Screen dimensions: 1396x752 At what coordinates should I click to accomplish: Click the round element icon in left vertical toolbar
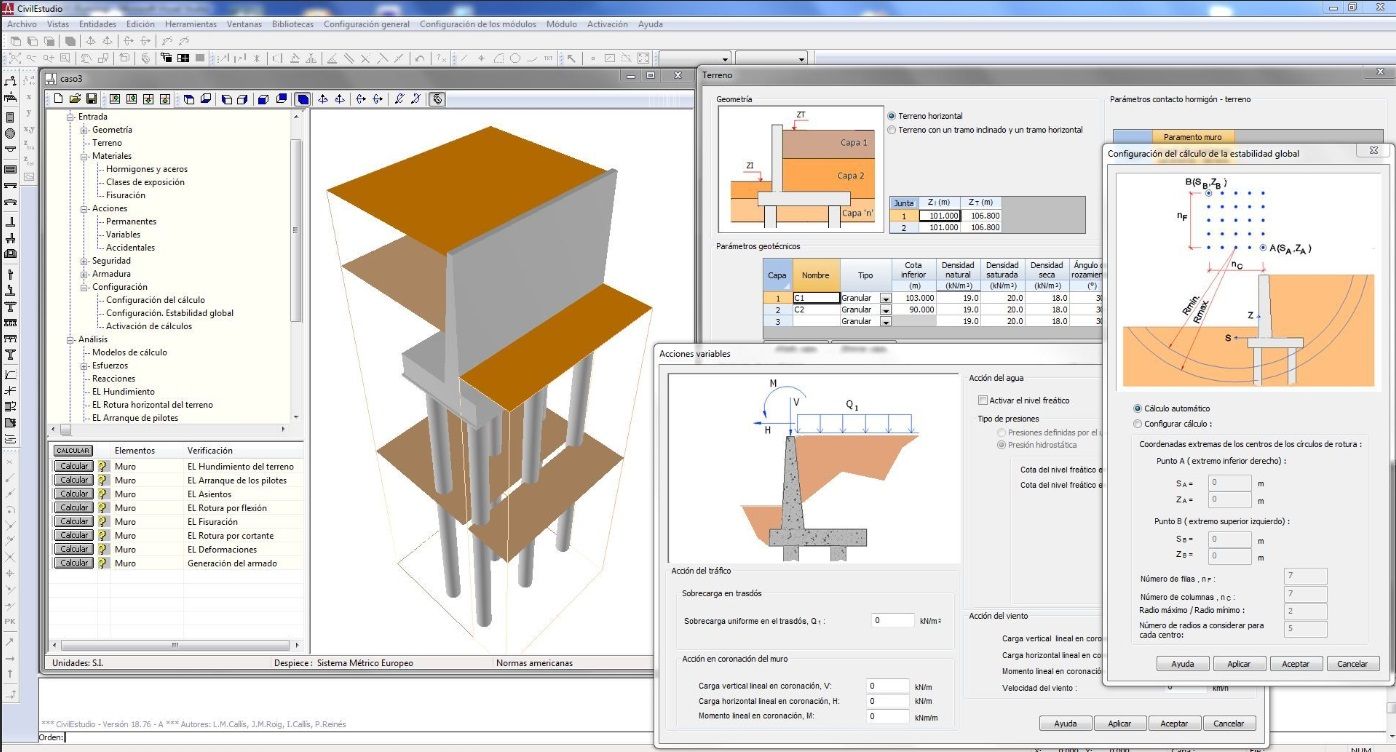tap(10, 133)
